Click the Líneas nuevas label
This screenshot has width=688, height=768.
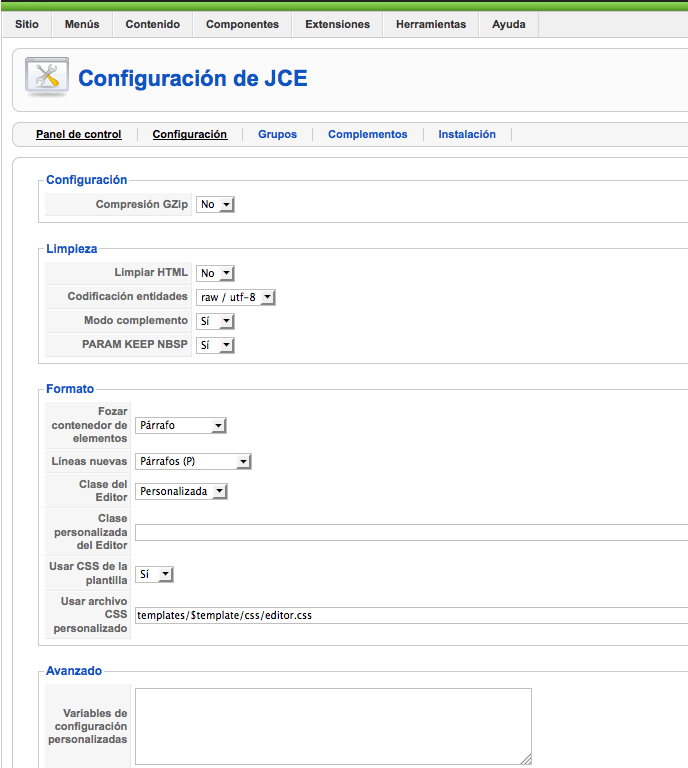pos(89,461)
